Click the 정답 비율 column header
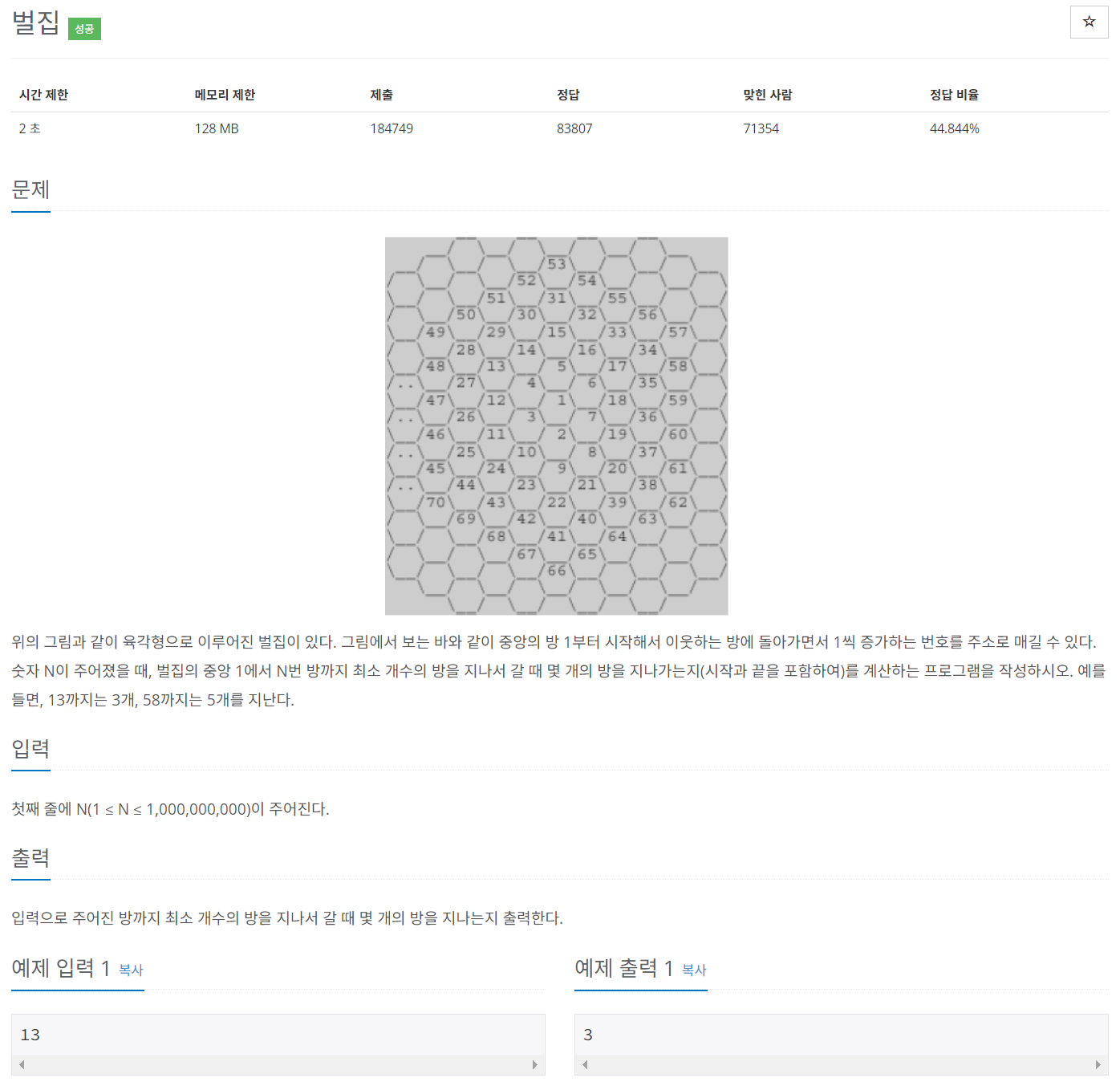 pyautogui.click(x=954, y=95)
